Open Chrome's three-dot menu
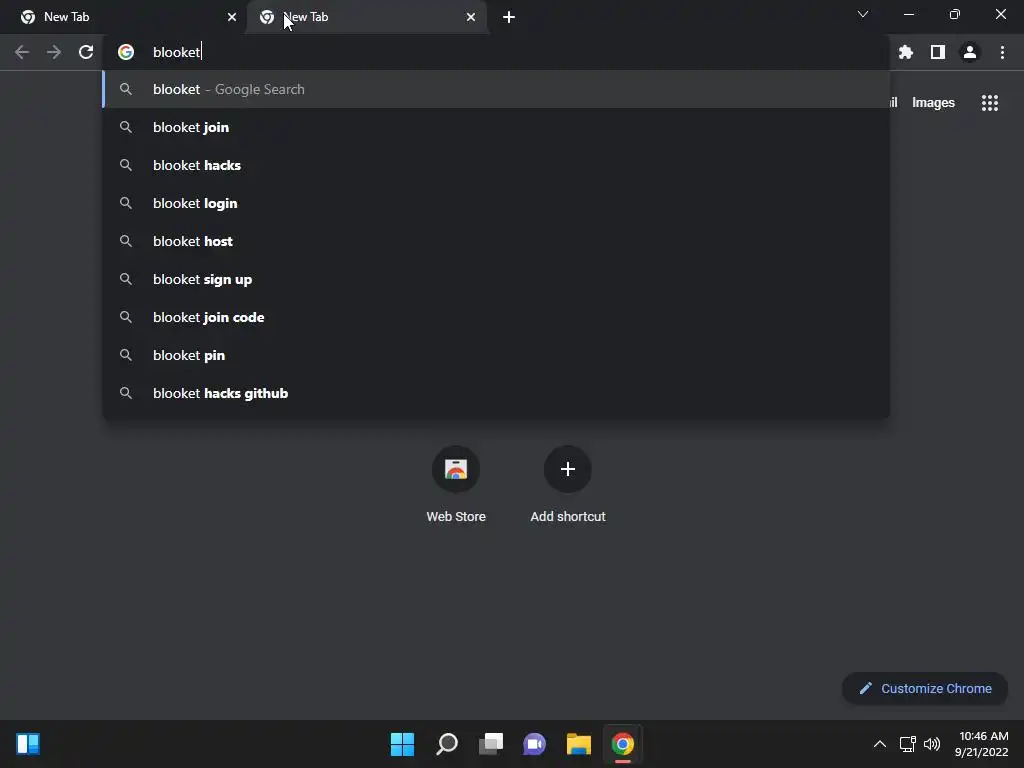Screen dimensions: 1024x768 pos(1002,52)
